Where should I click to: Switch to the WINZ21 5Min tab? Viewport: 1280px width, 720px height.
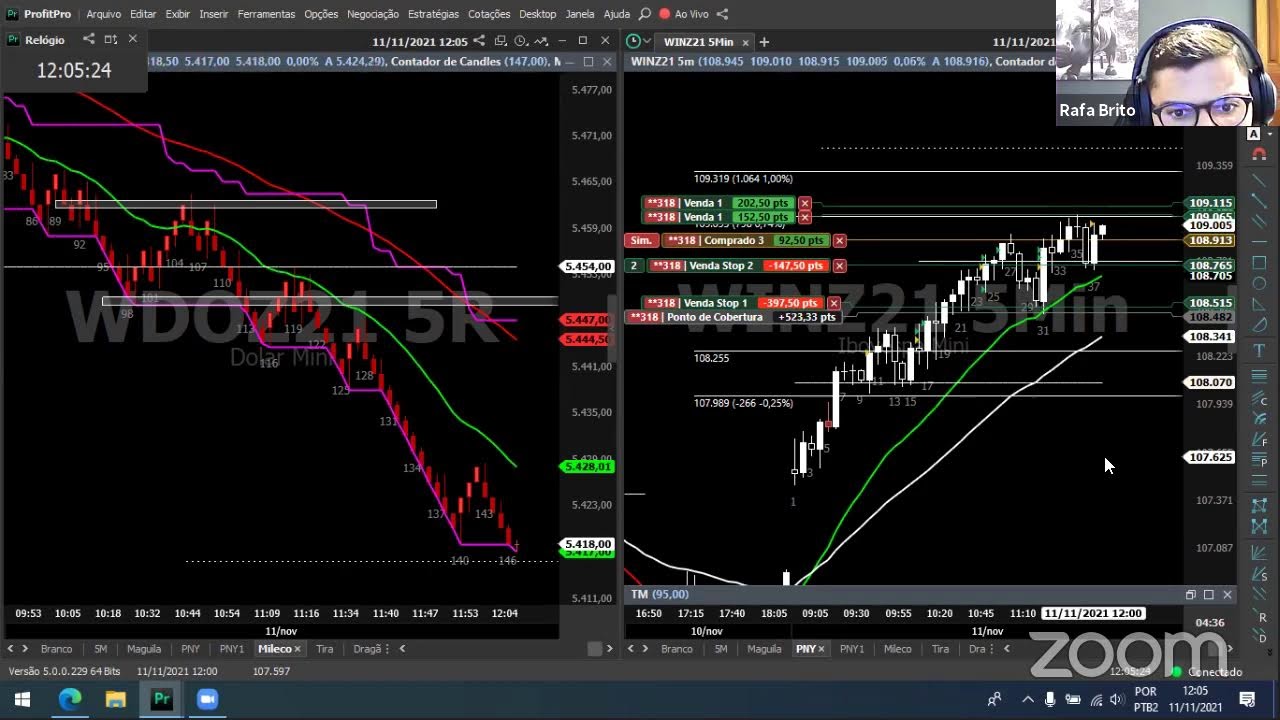(x=699, y=41)
